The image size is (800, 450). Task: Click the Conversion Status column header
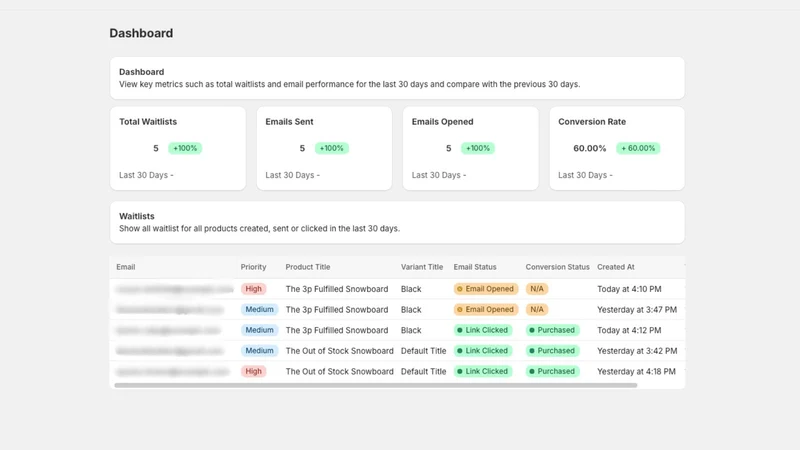click(x=557, y=267)
